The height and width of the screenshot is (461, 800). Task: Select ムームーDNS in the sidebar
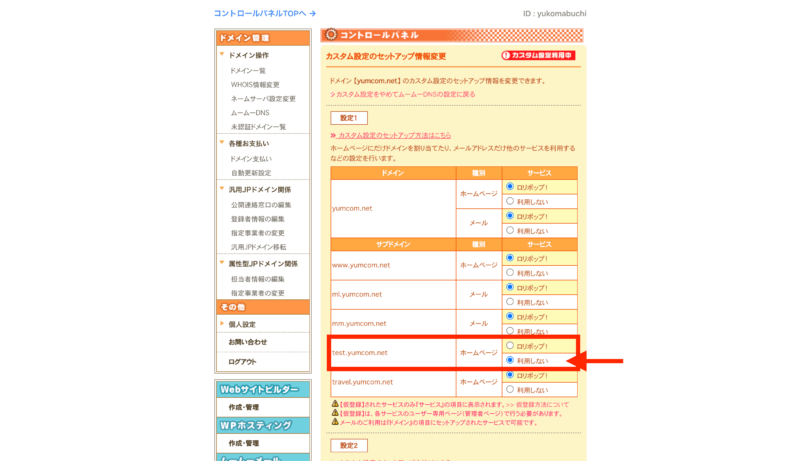click(250, 113)
